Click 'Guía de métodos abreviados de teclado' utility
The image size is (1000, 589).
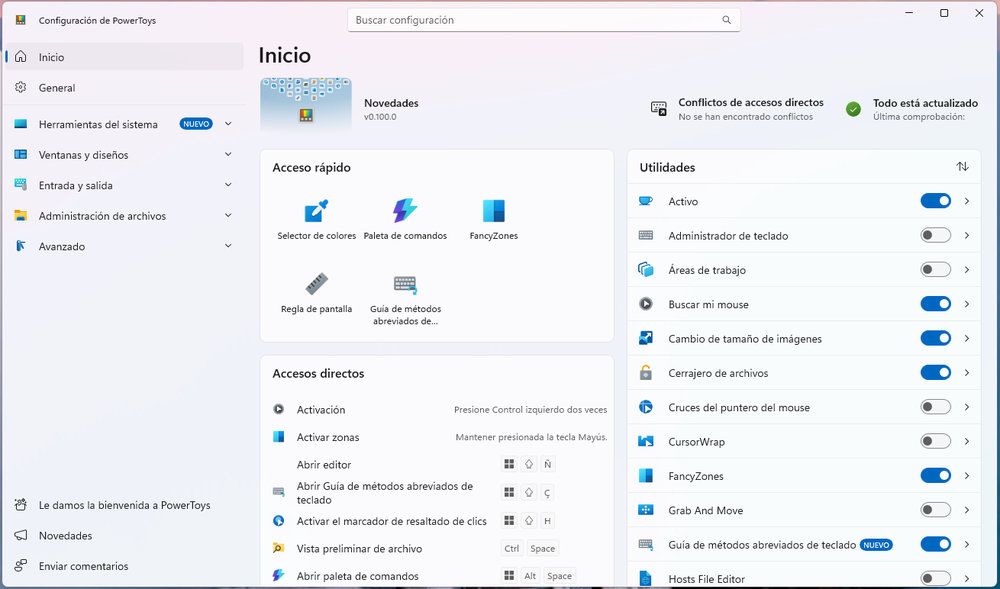coord(762,545)
